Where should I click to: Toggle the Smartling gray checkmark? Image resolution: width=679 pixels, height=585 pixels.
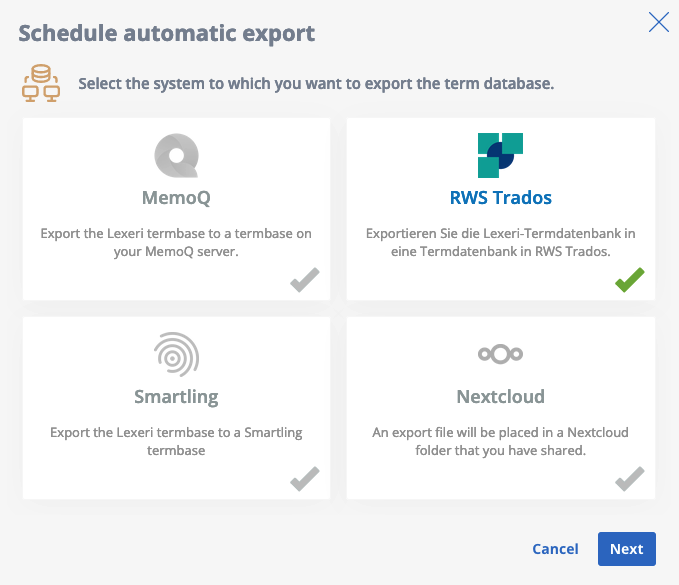[x=305, y=479]
